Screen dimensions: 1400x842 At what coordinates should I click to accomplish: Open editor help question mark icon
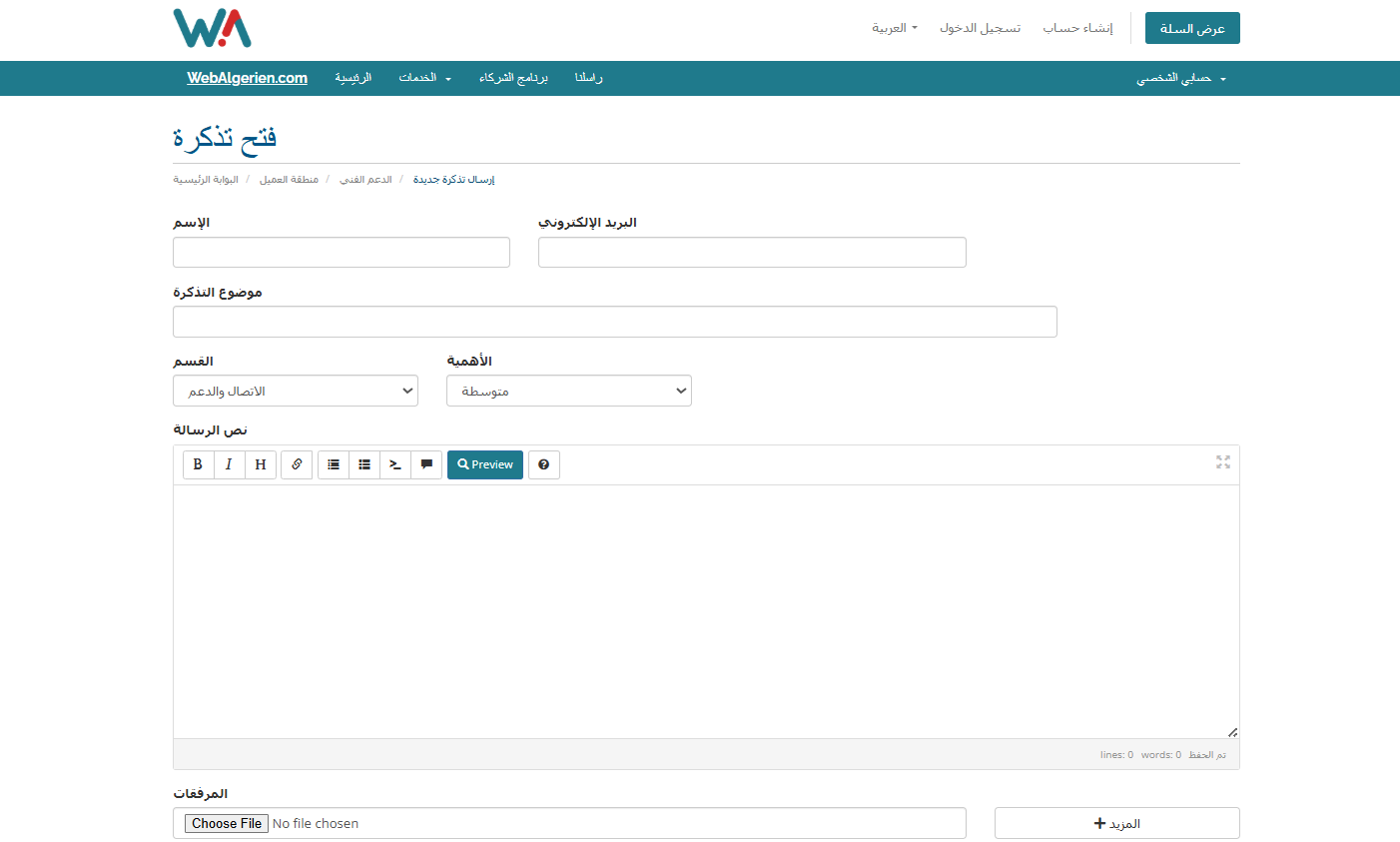click(543, 464)
